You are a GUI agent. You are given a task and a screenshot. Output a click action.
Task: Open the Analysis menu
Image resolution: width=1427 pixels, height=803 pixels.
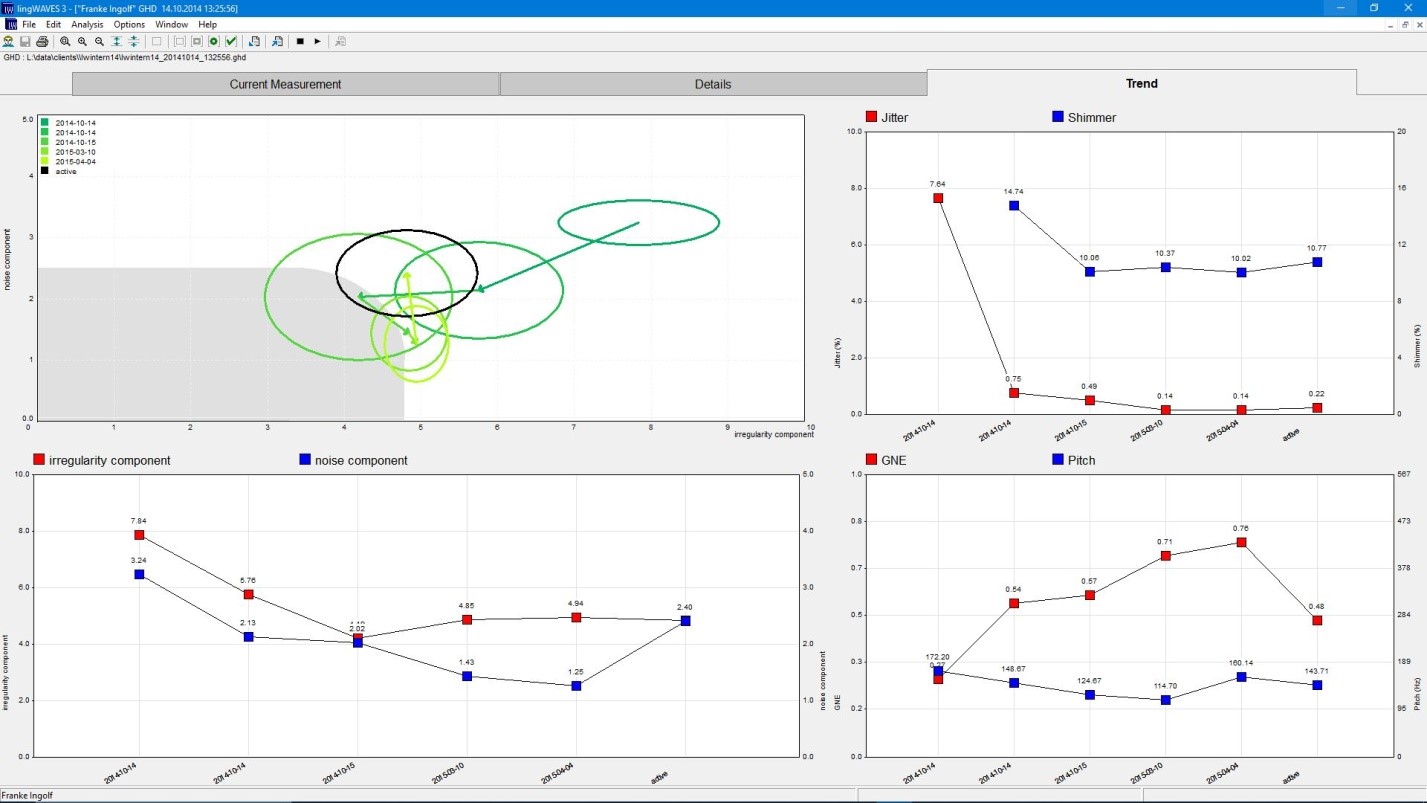click(x=87, y=24)
